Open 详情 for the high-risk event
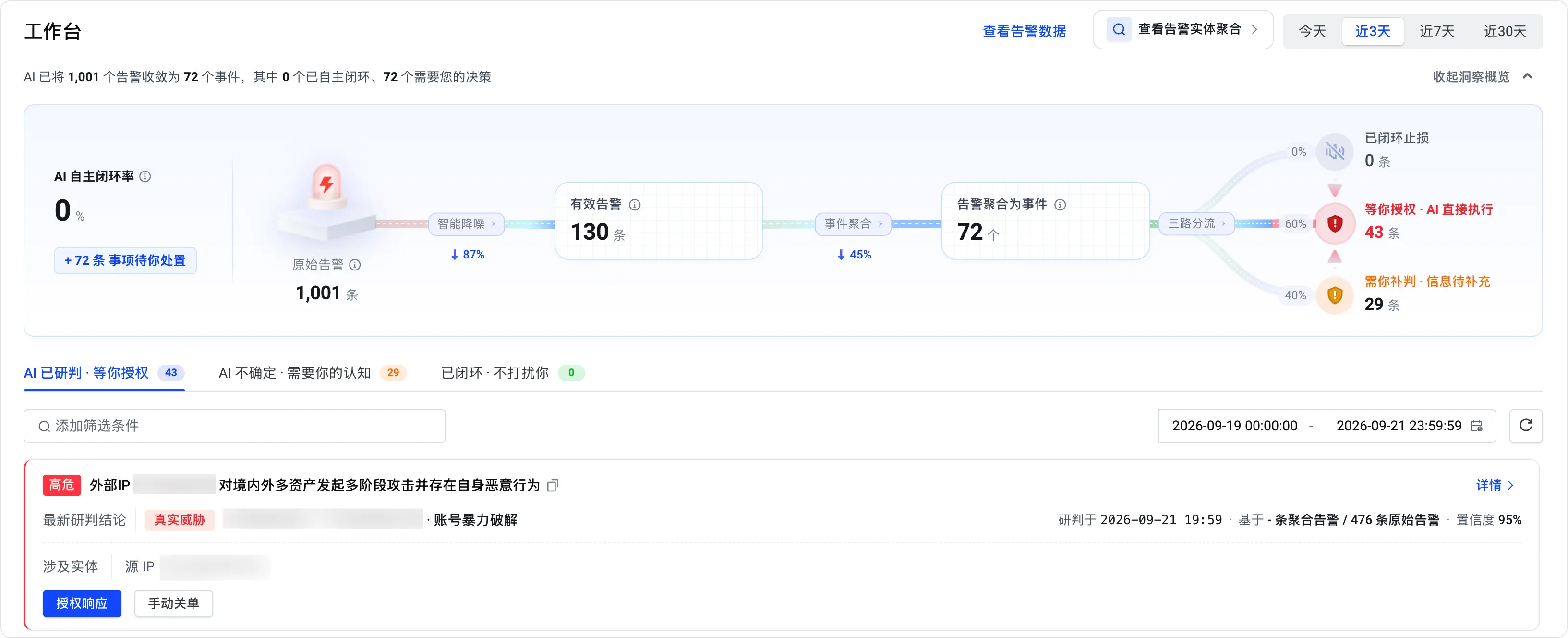 1495,485
